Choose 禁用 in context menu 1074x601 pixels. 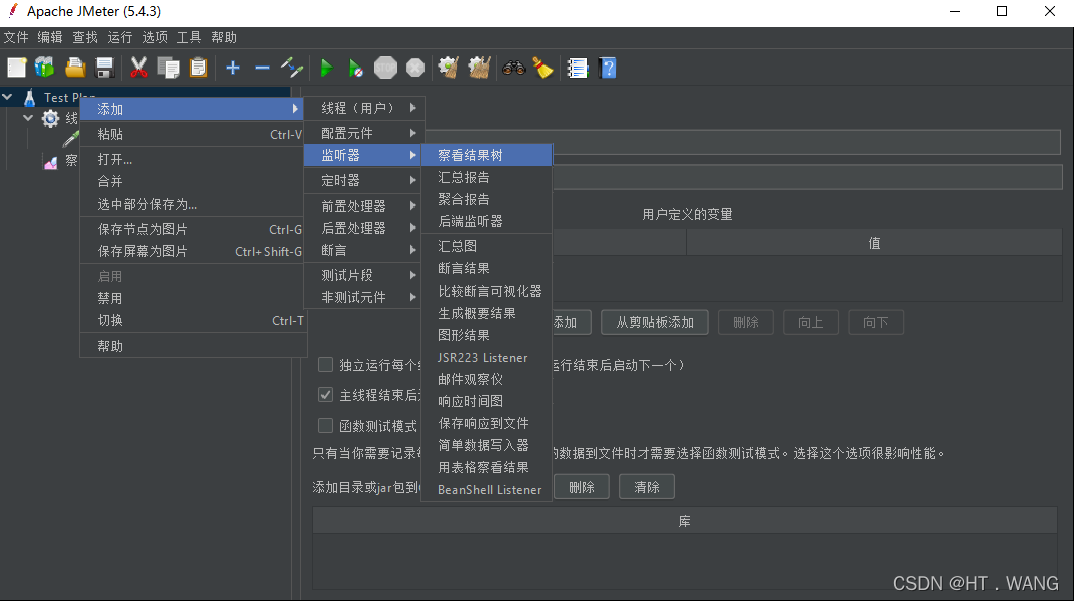point(193,298)
